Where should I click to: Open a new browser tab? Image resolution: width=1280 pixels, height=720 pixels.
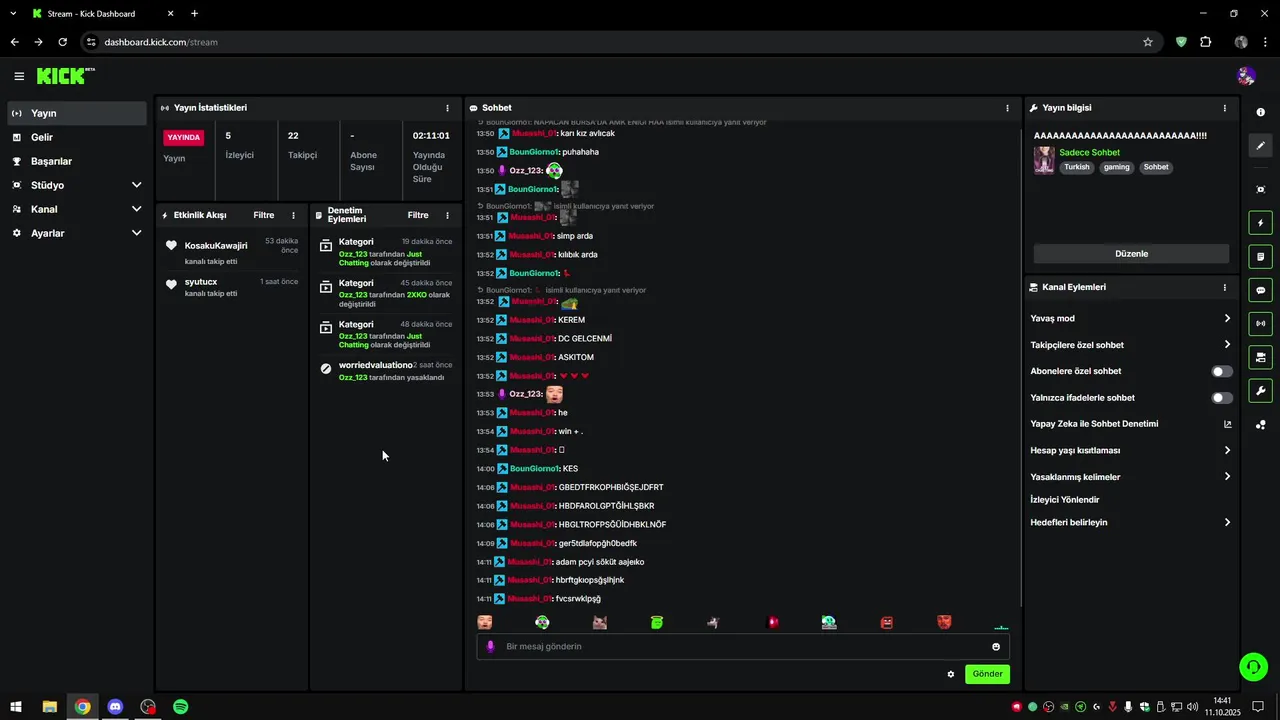(x=194, y=14)
